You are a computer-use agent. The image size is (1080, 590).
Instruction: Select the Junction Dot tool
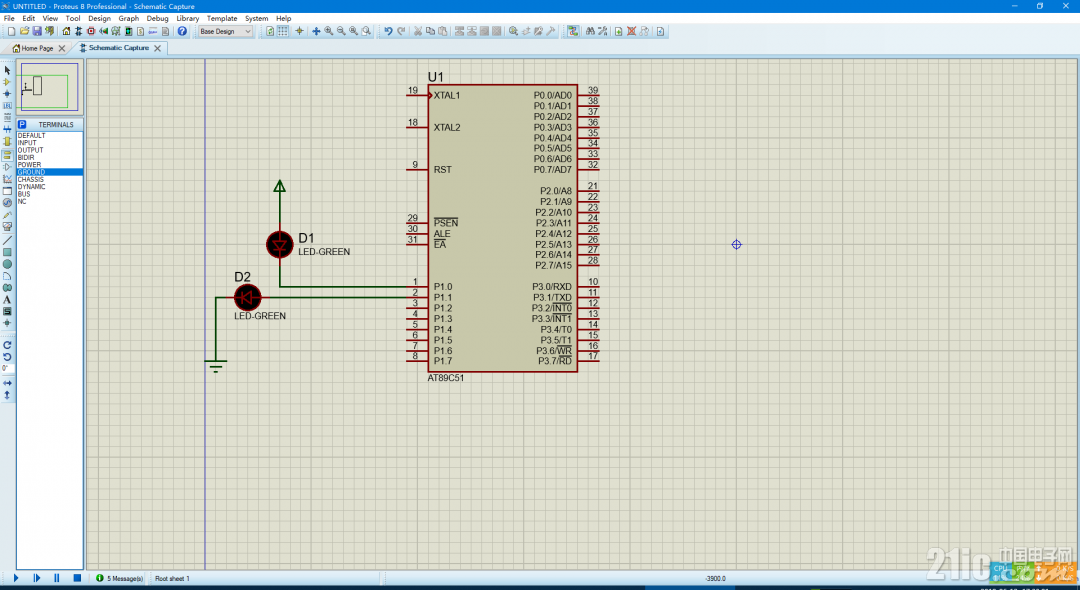(8, 94)
